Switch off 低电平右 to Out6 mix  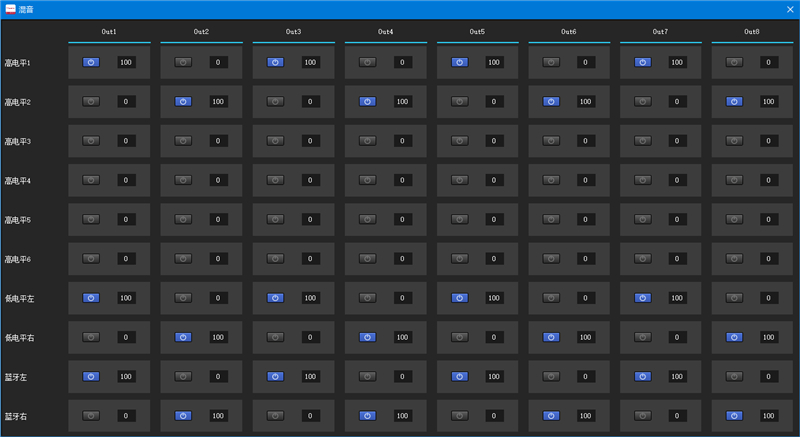point(551,337)
